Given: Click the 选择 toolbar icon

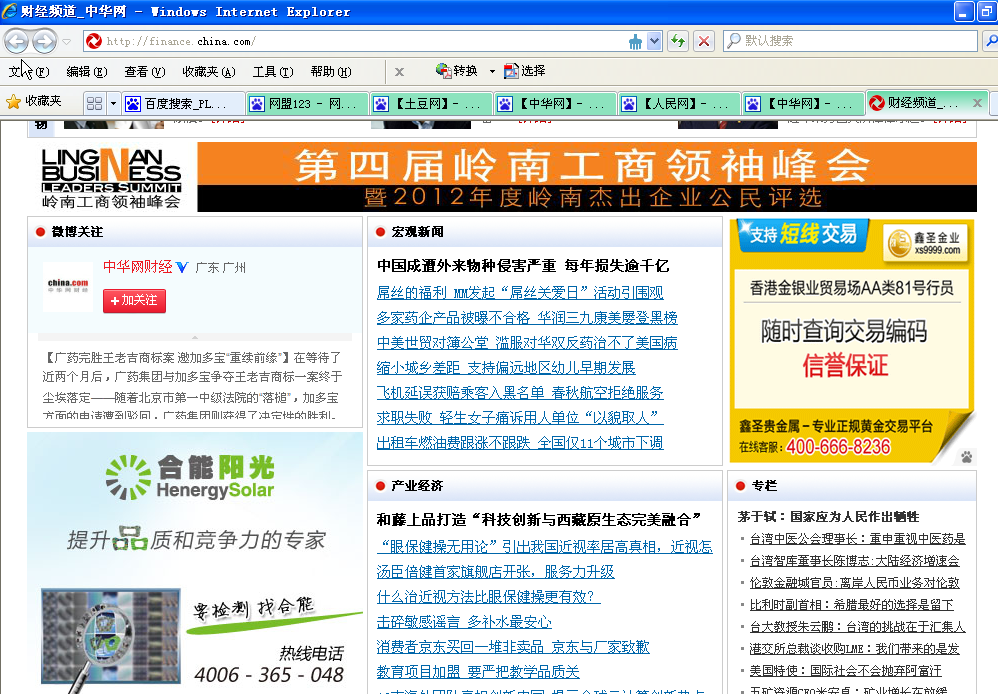Looking at the screenshot, I should (512, 71).
